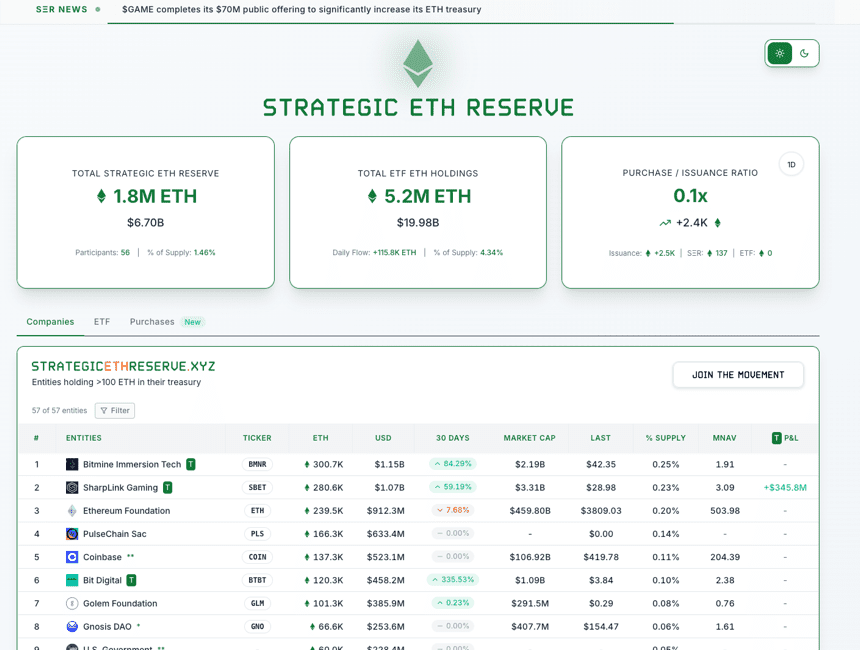The image size is (860, 650).
Task: Open the Filter dropdown for entities
Action: point(115,411)
